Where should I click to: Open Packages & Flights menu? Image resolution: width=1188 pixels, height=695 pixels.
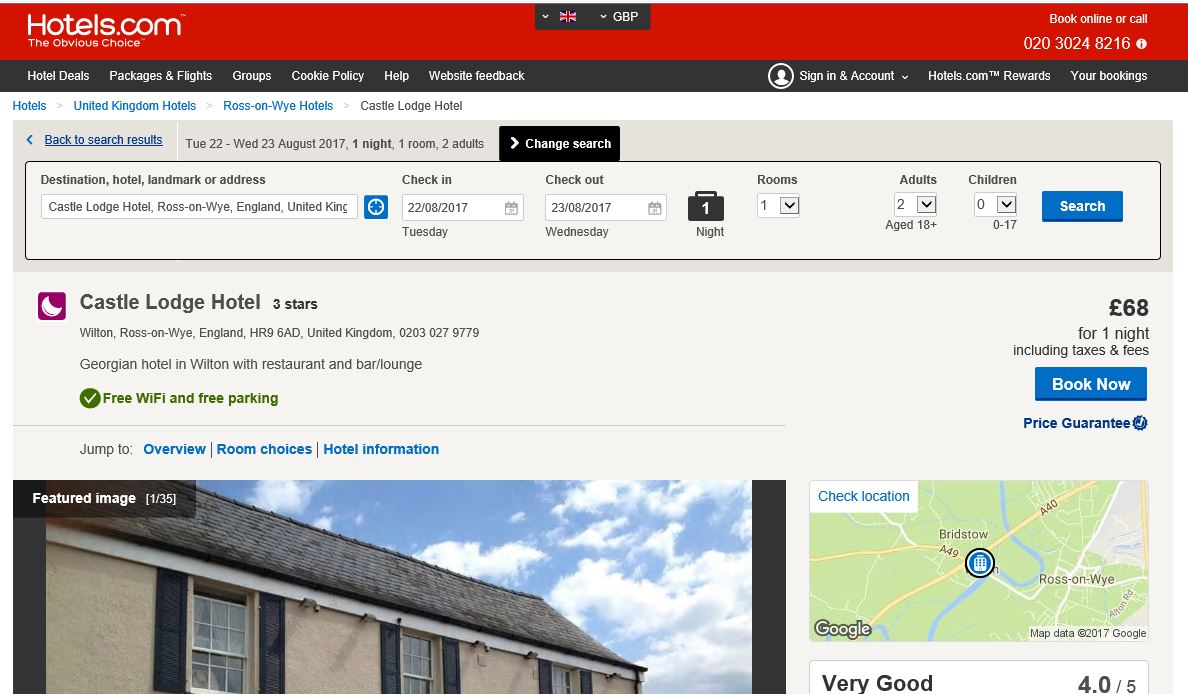click(161, 76)
